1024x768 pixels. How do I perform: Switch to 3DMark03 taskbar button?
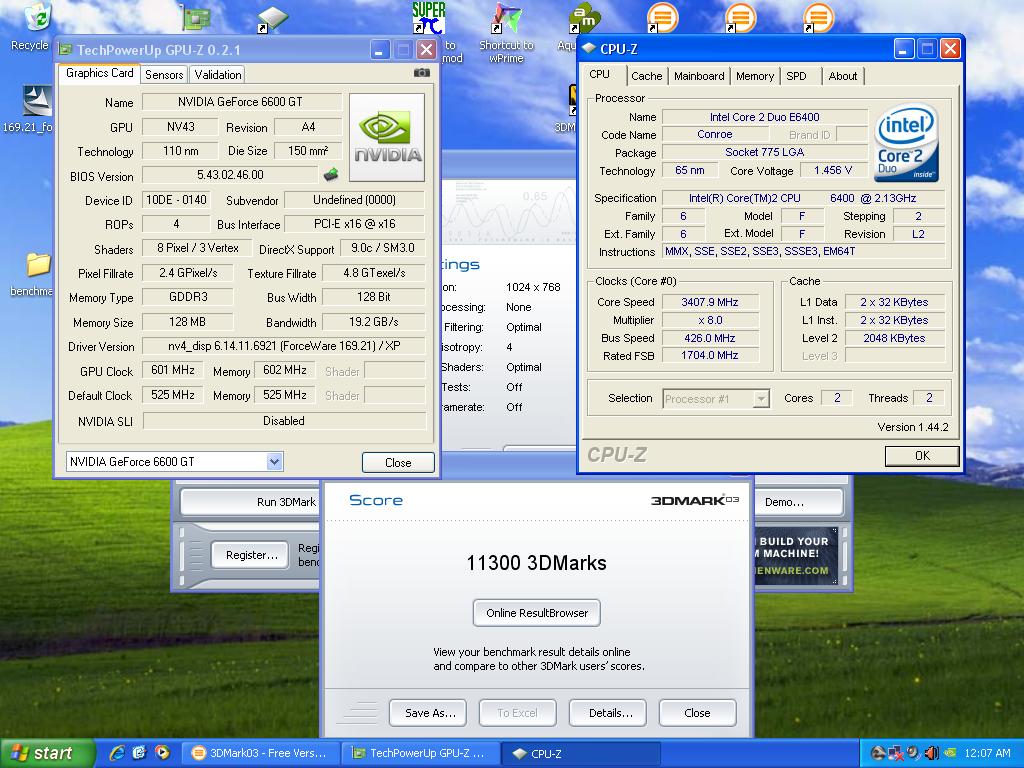coord(260,753)
